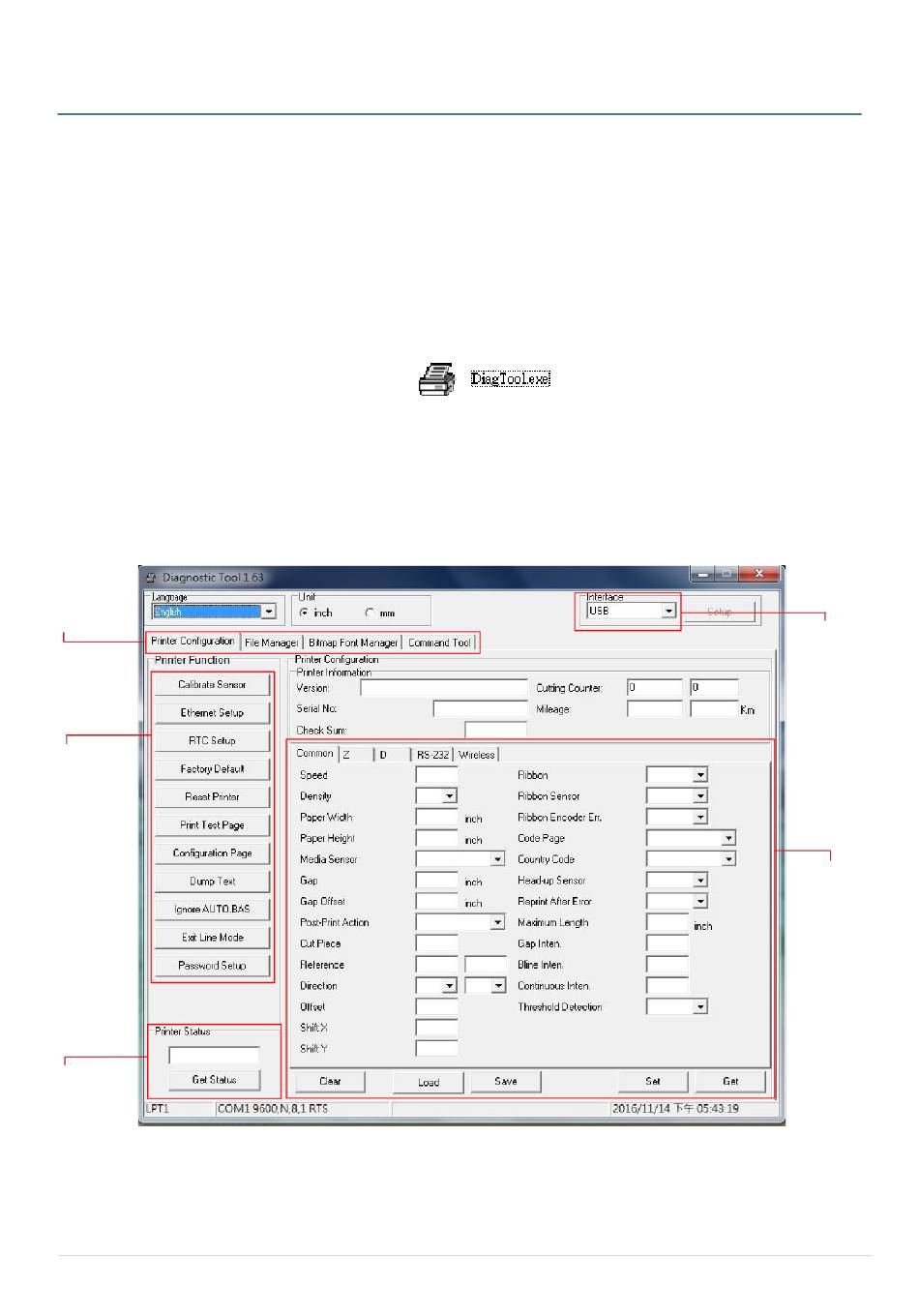This screenshot has width=919, height=1316.
Task: Click the Factory Default button
Action: (x=212, y=769)
